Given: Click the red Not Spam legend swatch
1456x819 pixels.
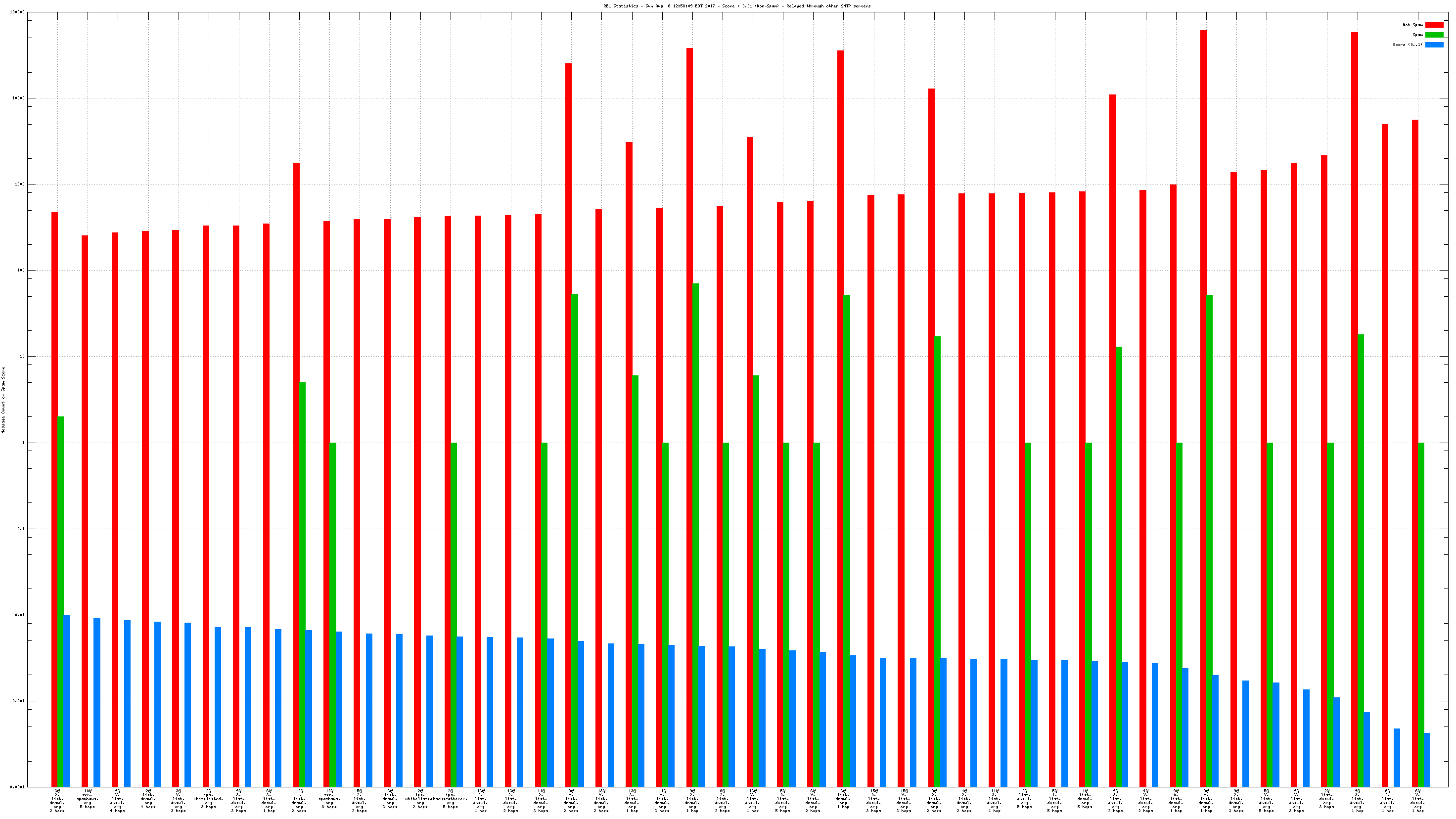Looking at the screenshot, I should point(1434,25).
